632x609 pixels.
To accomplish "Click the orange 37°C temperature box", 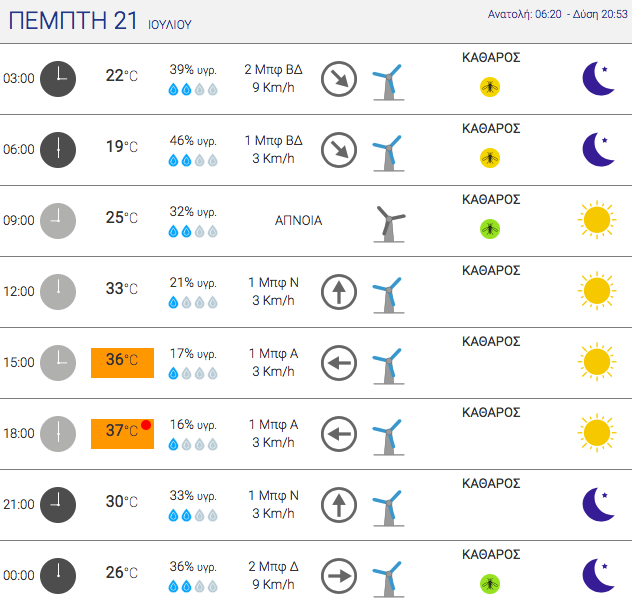I will pos(123,434).
